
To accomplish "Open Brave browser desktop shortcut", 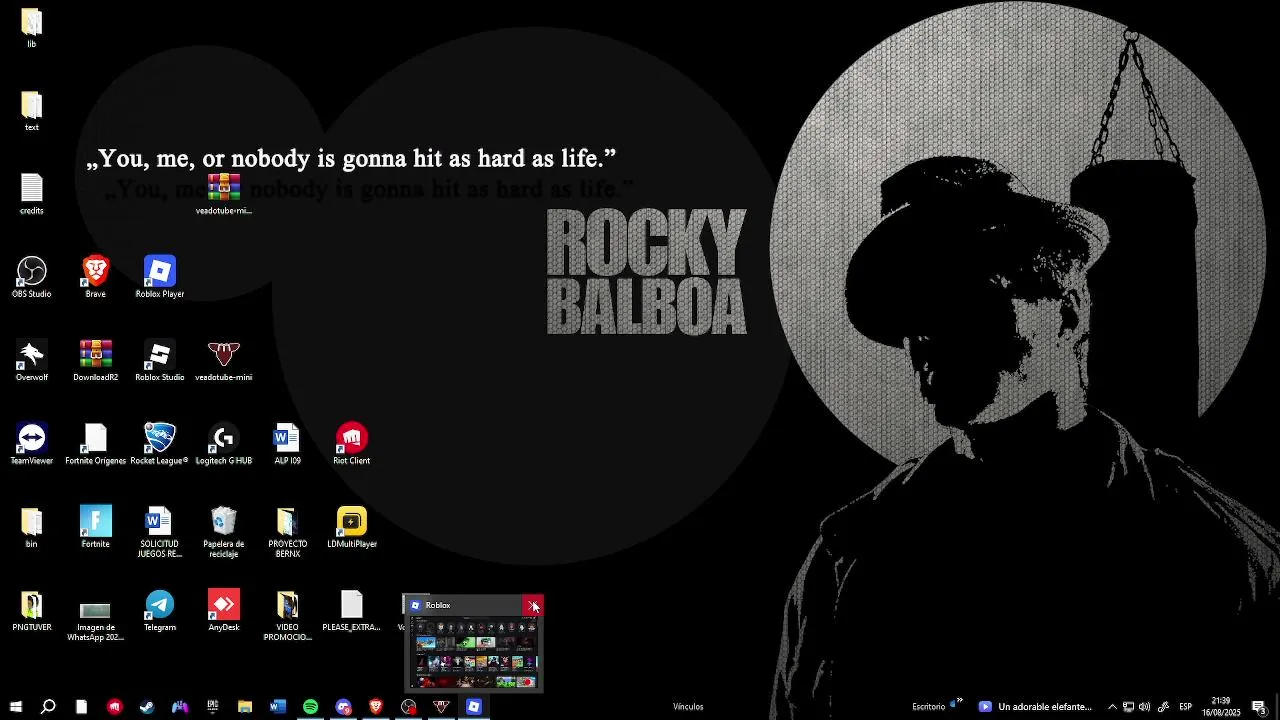I will [x=95, y=277].
